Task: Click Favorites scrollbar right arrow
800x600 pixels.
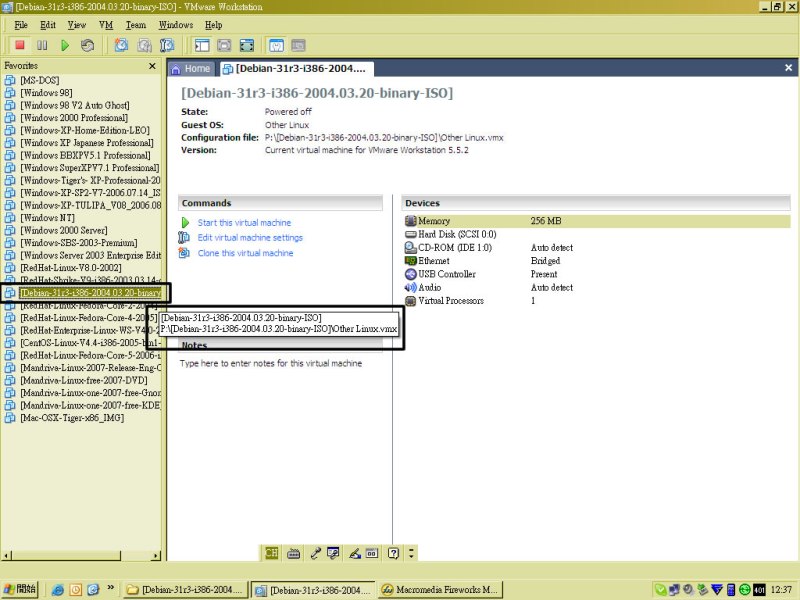Action: [x=156, y=556]
